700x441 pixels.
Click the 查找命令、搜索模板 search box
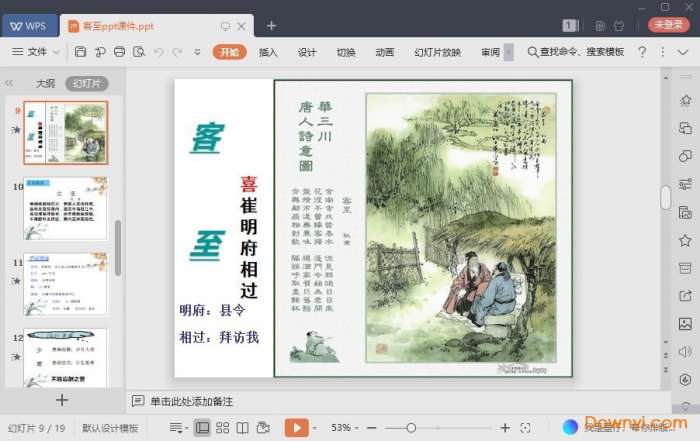tap(575, 52)
